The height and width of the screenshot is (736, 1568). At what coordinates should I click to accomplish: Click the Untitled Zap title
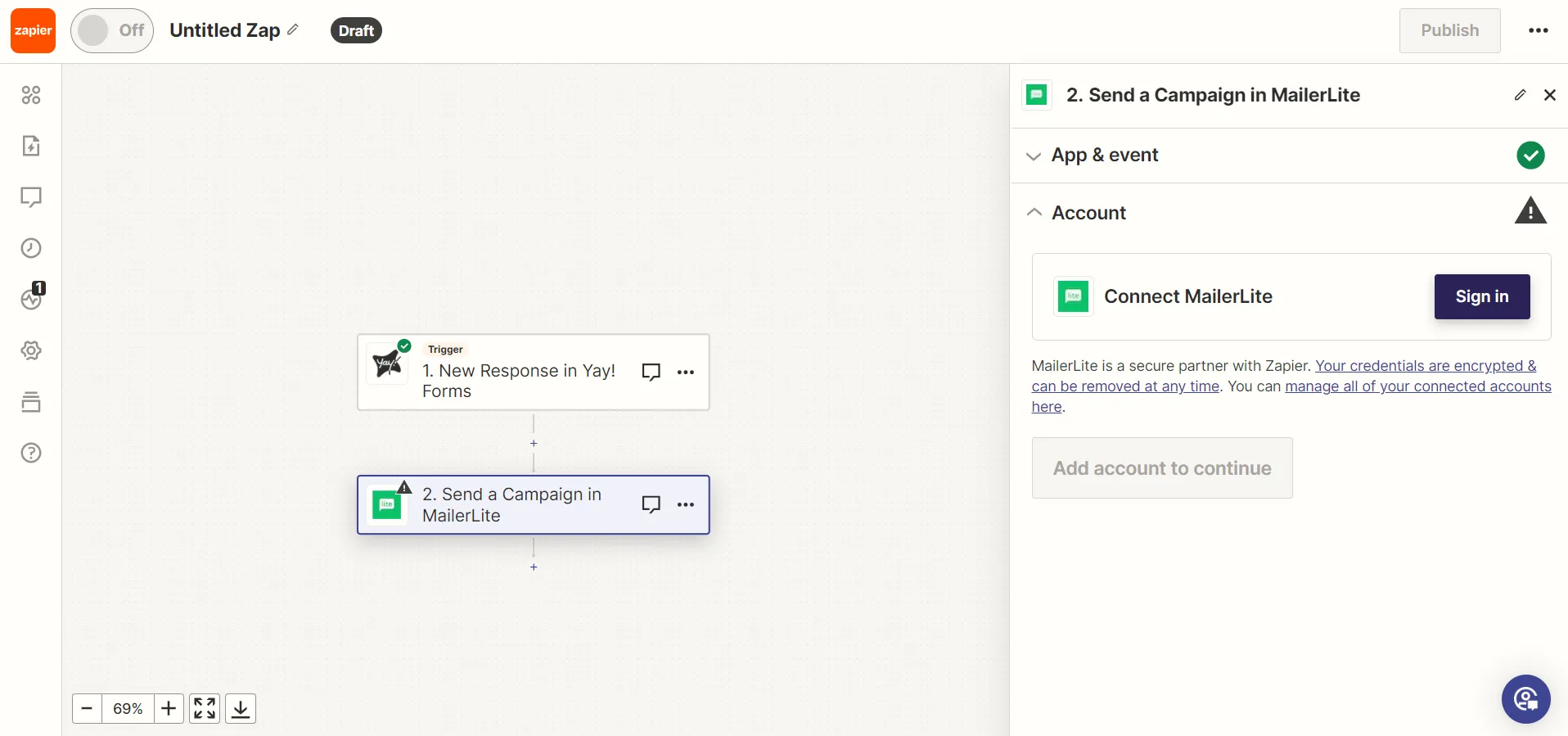click(x=225, y=30)
